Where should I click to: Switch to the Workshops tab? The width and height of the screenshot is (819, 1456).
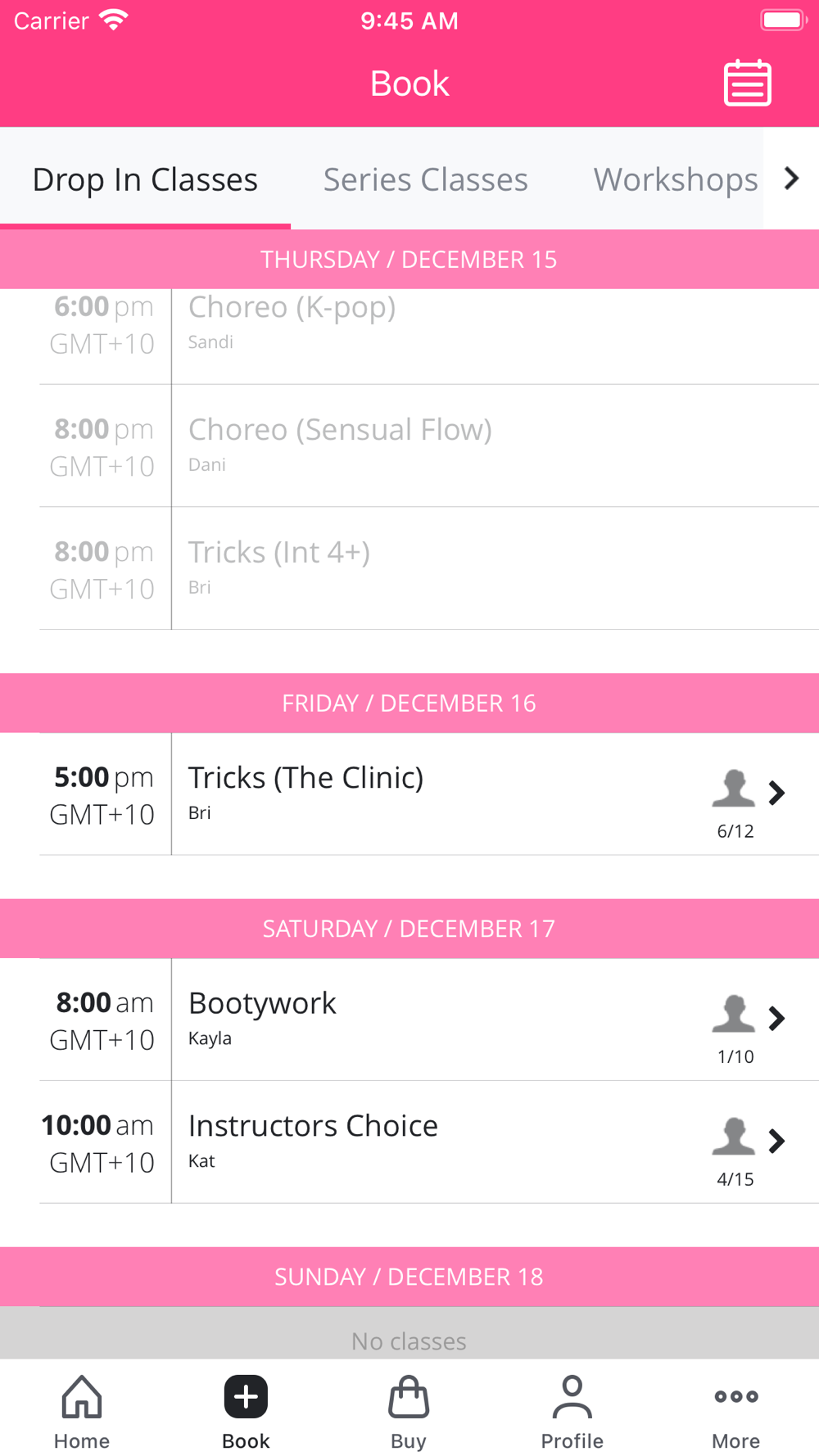click(676, 179)
